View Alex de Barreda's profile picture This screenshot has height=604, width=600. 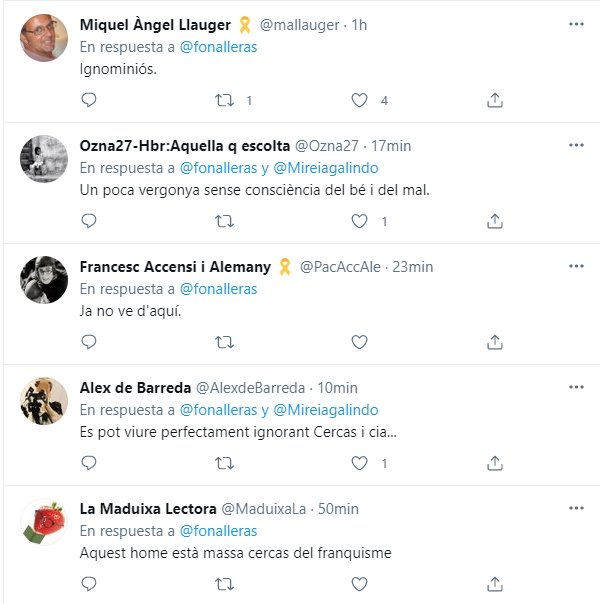[44, 401]
